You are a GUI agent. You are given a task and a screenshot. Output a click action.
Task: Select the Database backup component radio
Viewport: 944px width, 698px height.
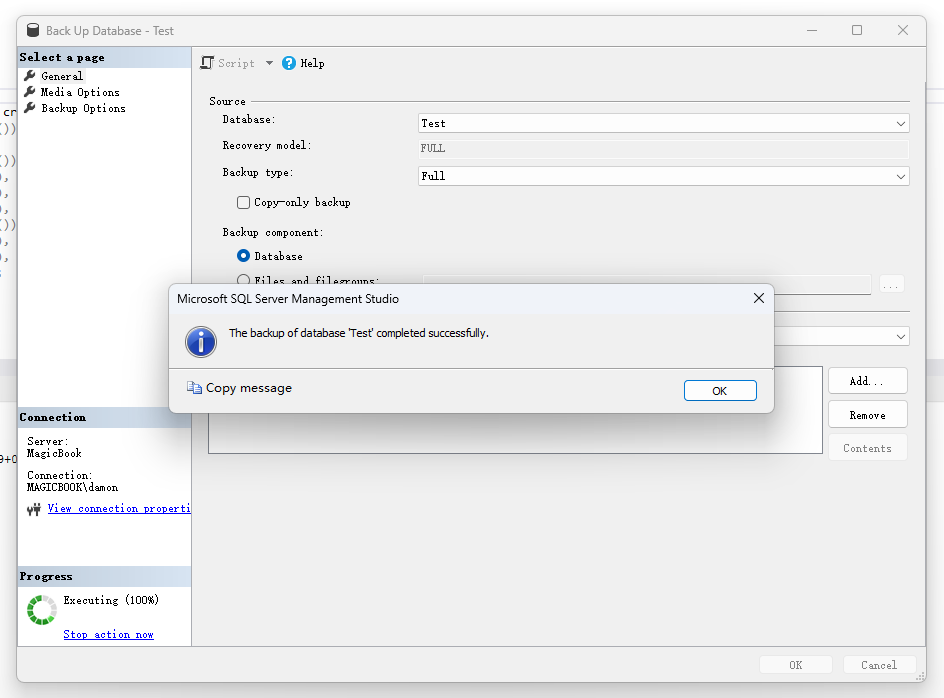243,256
